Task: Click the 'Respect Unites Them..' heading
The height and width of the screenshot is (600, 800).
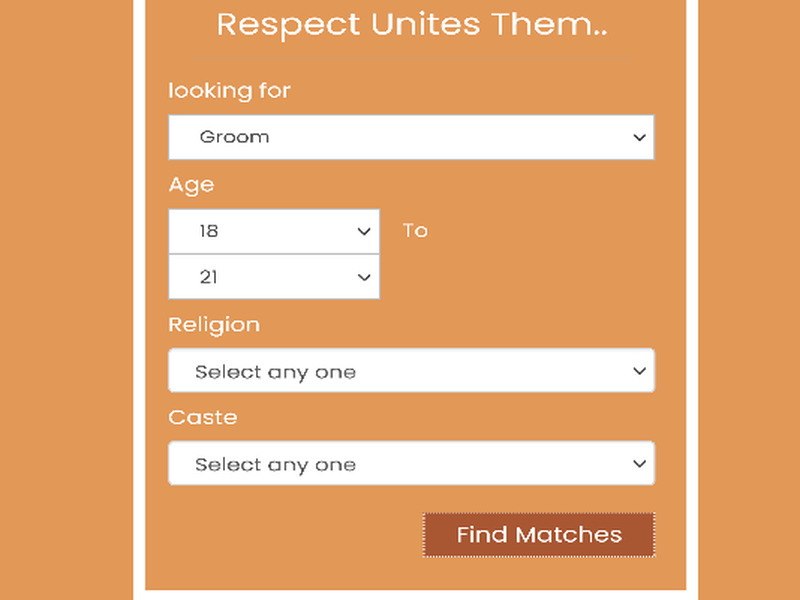Action: click(x=412, y=24)
